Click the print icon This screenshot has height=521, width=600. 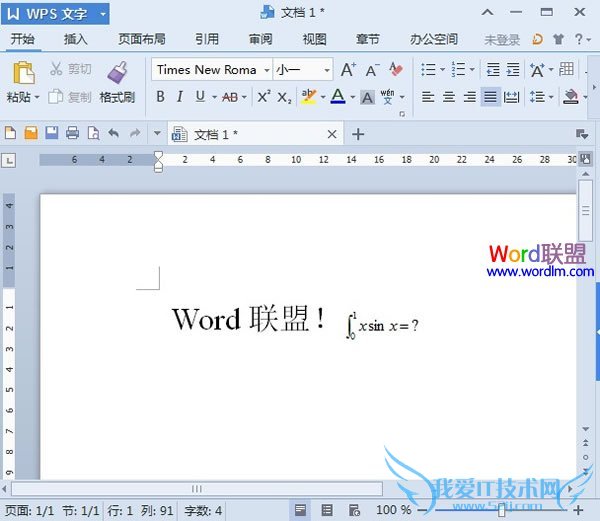pyautogui.click(x=72, y=133)
